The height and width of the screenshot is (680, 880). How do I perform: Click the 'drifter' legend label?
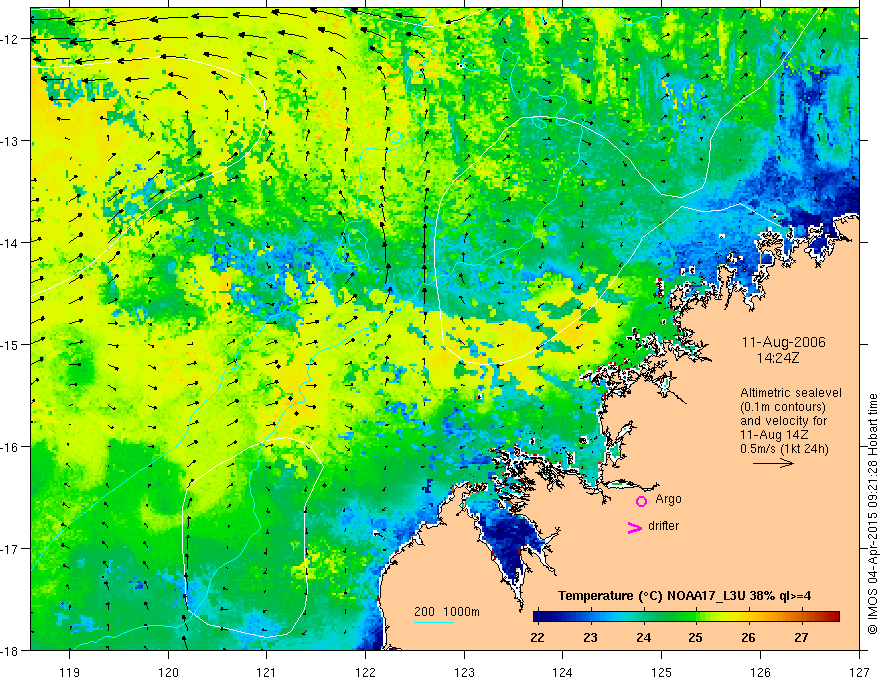coord(663,526)
